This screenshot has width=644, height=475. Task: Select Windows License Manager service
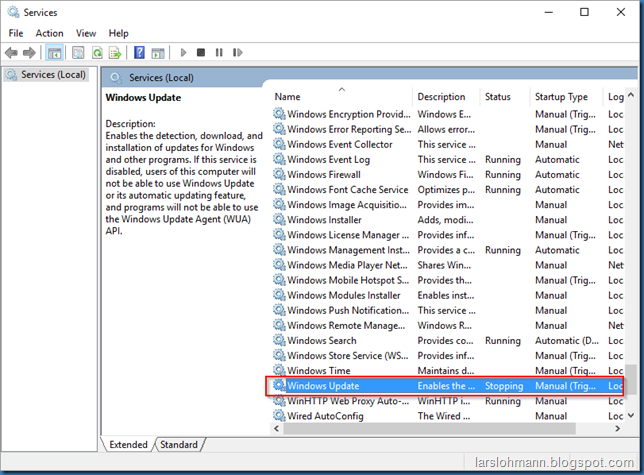pos(448,234)
